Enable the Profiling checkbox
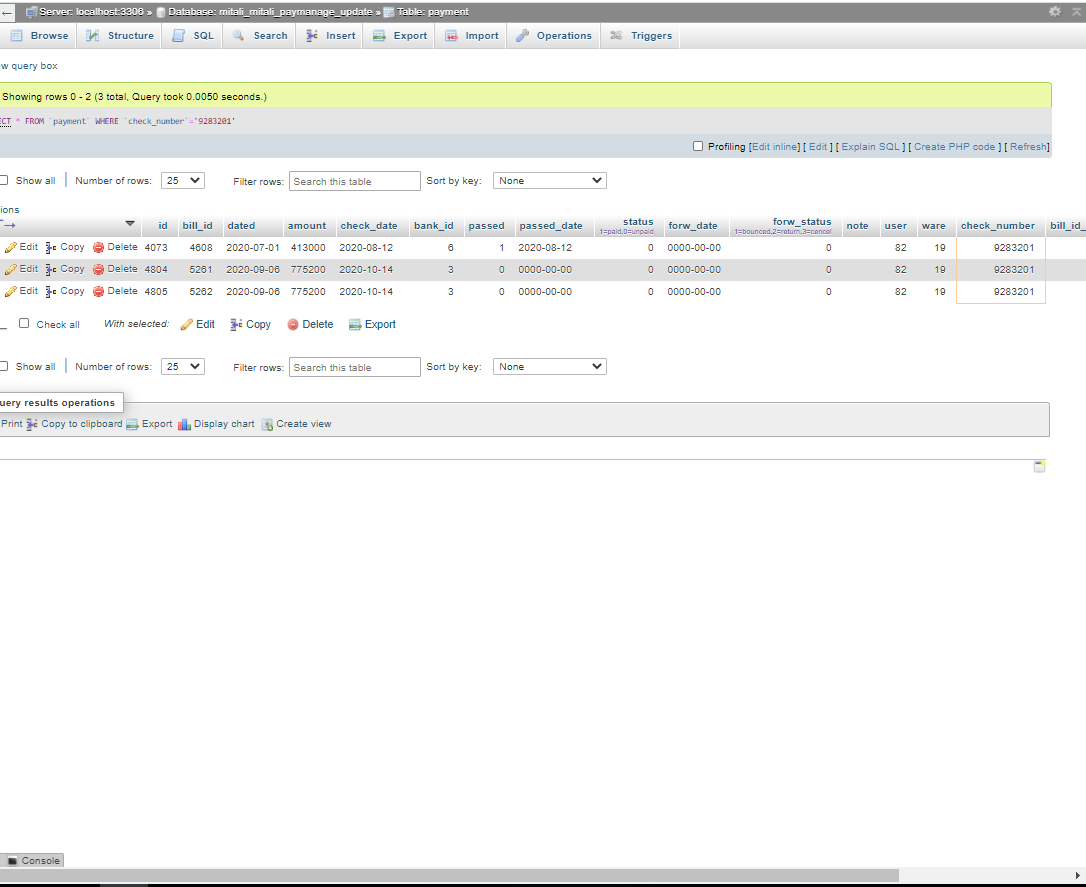The width and height of the screenshot is (1086, 887). tap(698, 146)
